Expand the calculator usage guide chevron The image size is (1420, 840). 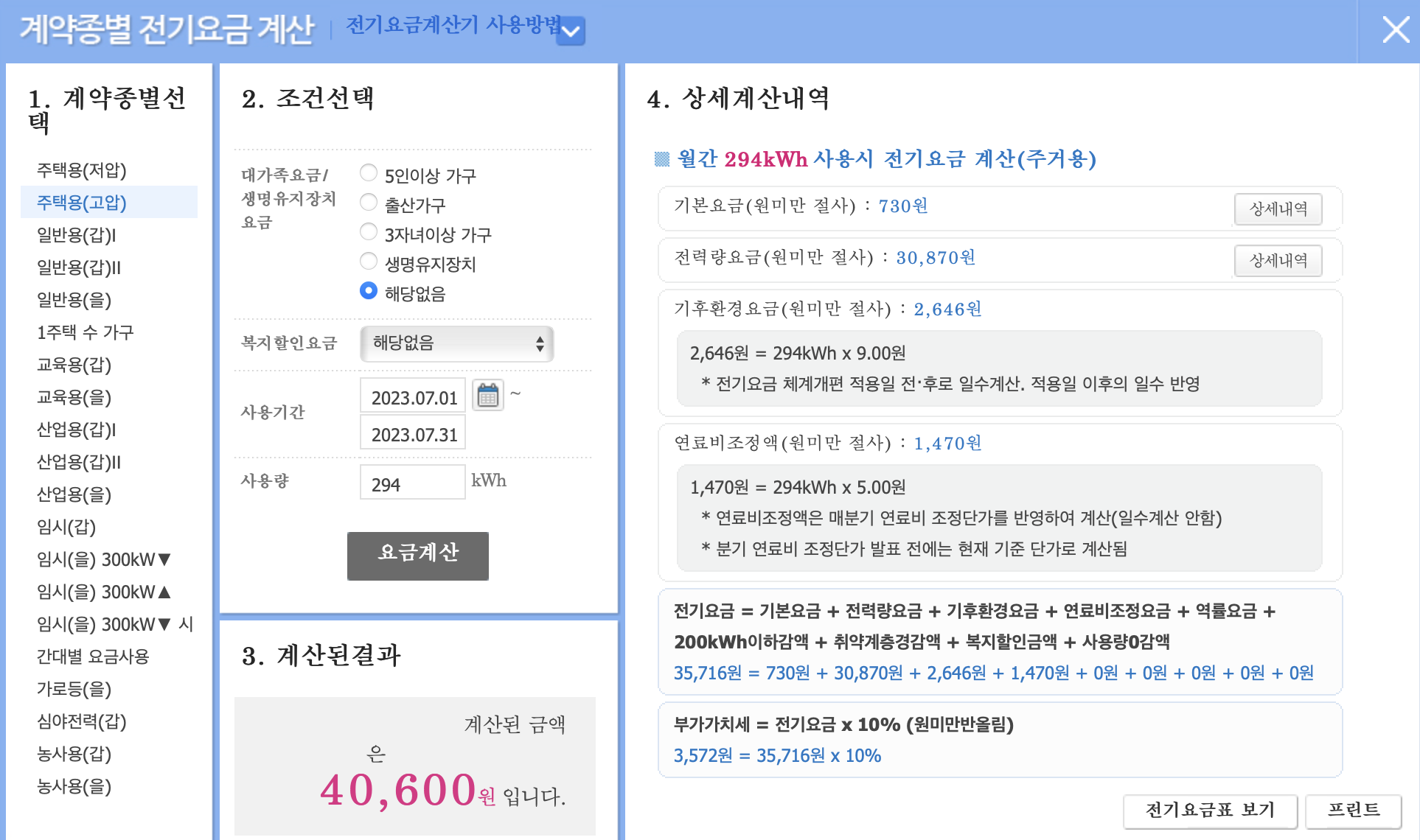coord(571,32)
